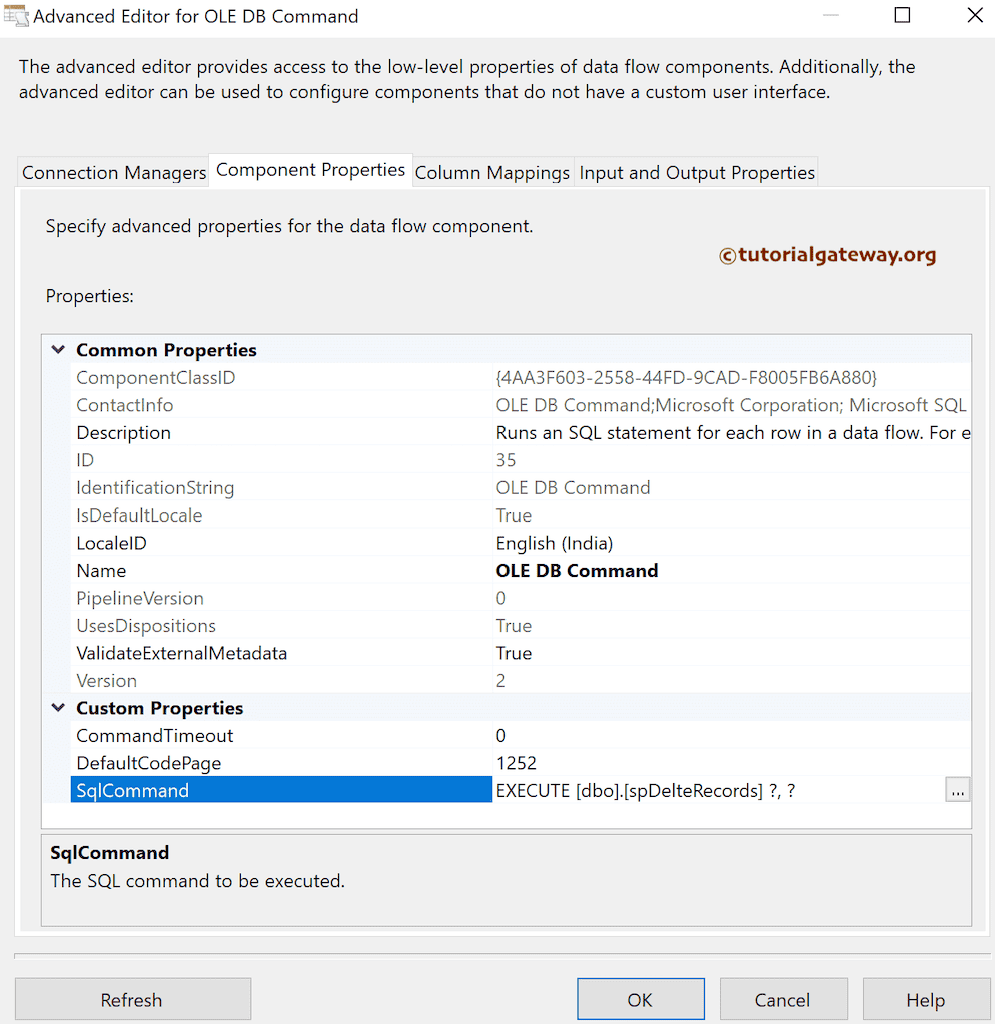Image resolution: width=995 pixels, height=1024 pixels.
Task: Switch to Input and Output Properties tab
Action: click(x=696, y=172)
